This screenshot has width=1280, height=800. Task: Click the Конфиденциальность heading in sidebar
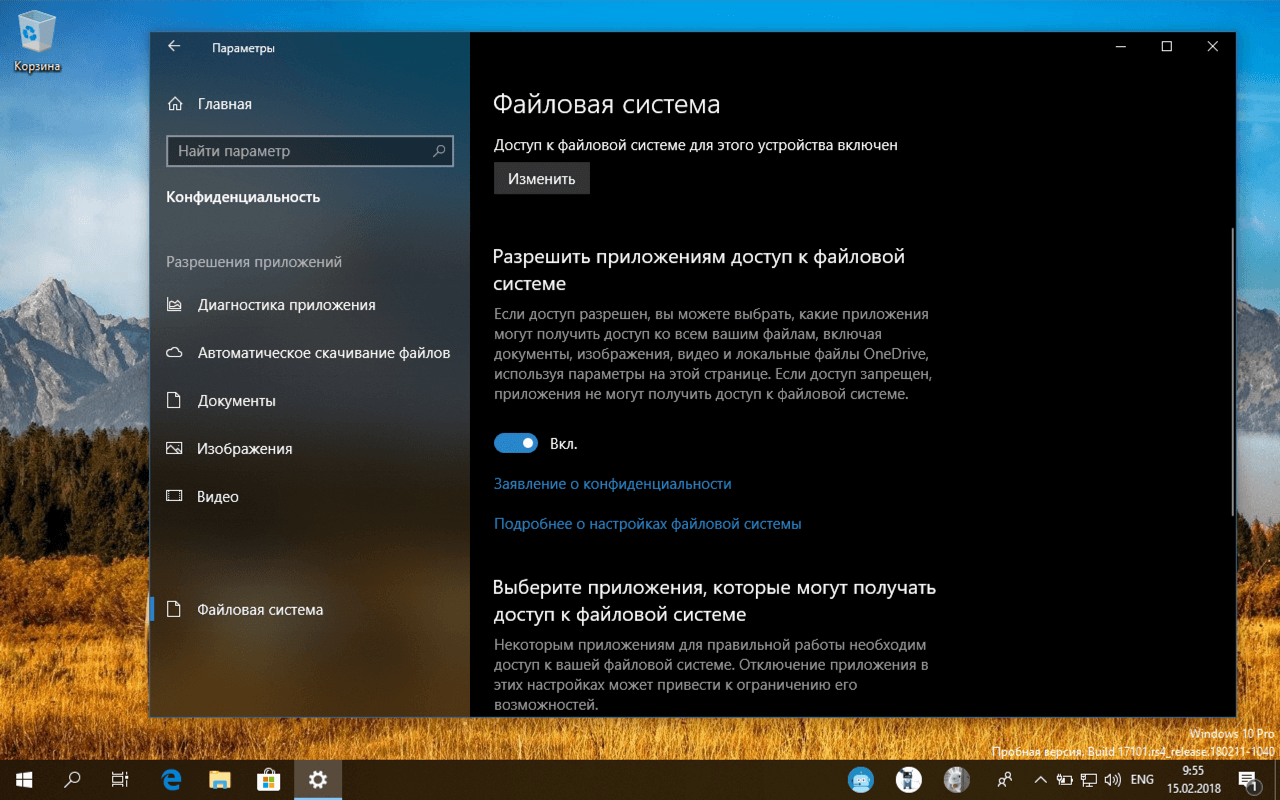[243, 197]
